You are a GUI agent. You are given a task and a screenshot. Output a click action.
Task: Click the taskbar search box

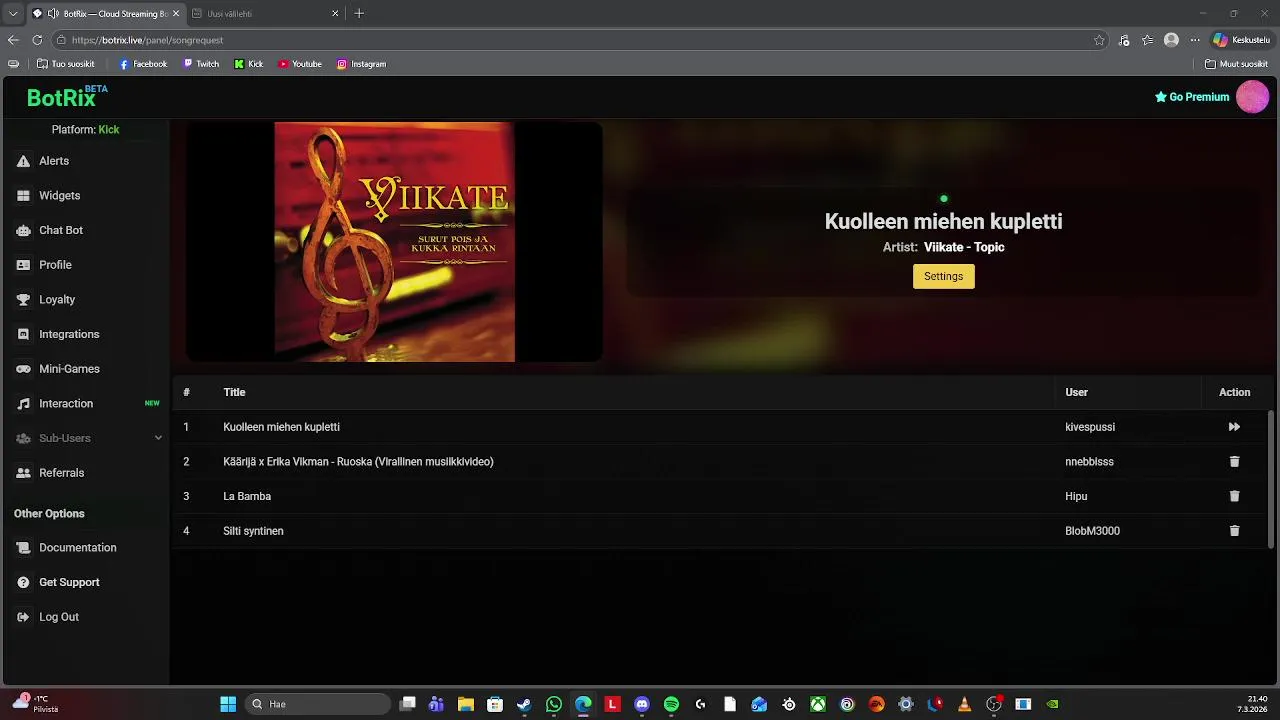pyautogui.click(x=318, y=704)
